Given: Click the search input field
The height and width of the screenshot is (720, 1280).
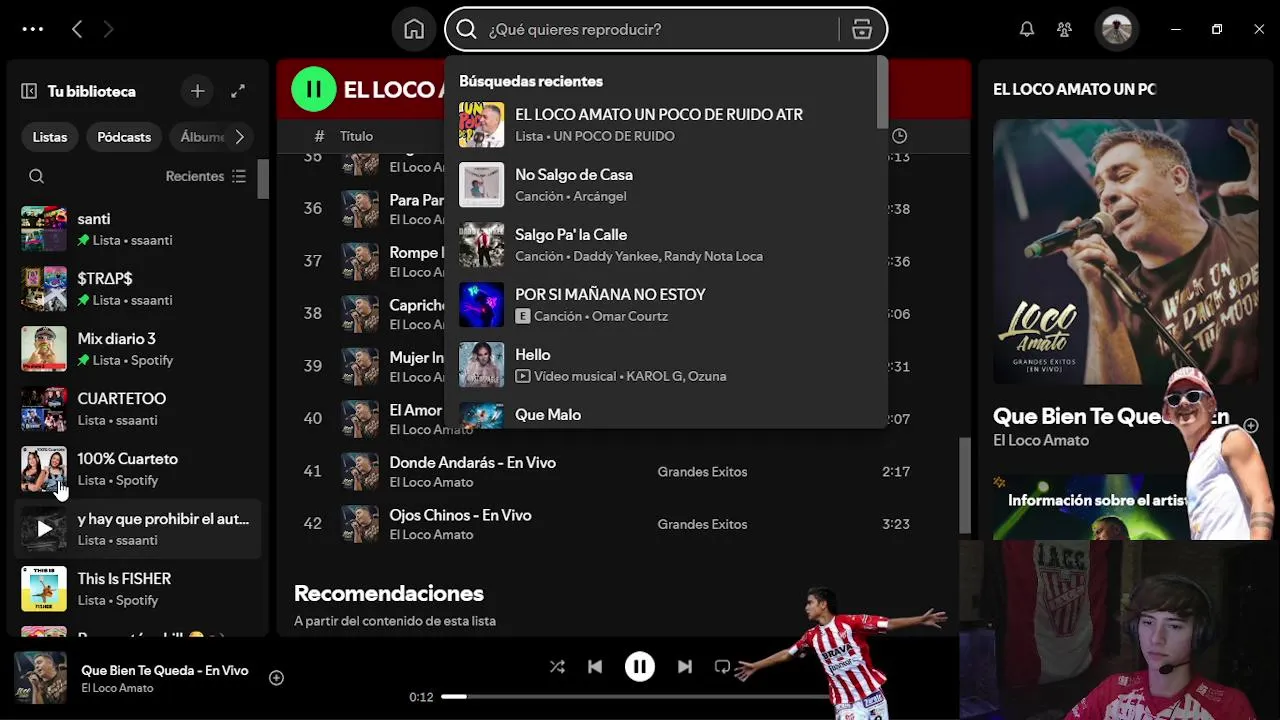Looking at the screenshot, I should point(660,29).
